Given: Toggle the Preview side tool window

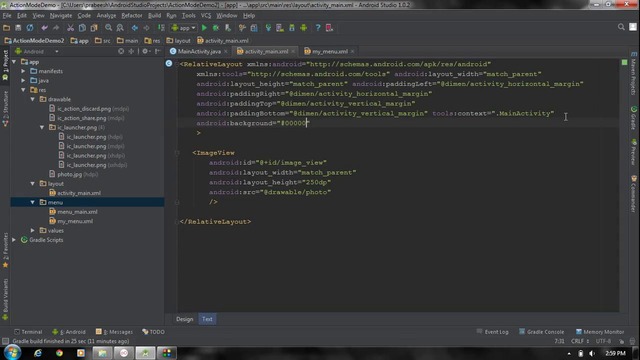Looking at the screenshot, I should click(x=634, y=152).
